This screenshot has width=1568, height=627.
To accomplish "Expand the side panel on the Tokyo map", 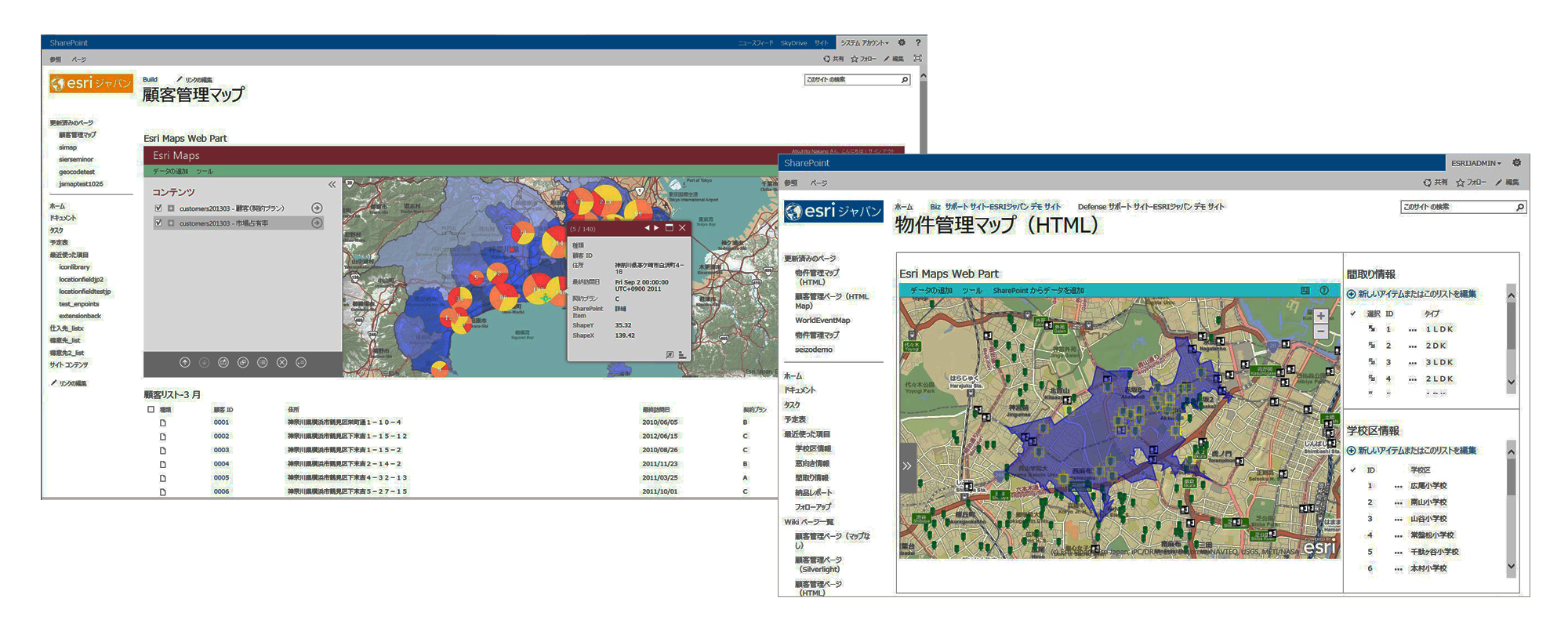I will [907, 466].
